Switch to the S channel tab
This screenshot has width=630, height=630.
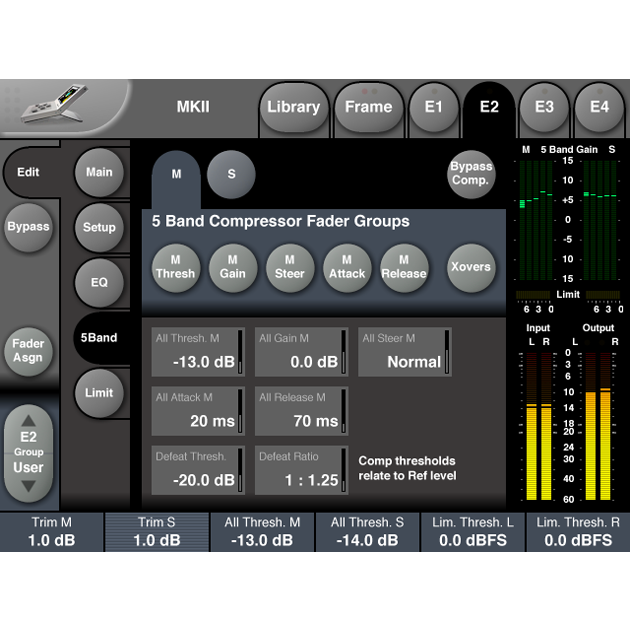(x=232, y=174)
